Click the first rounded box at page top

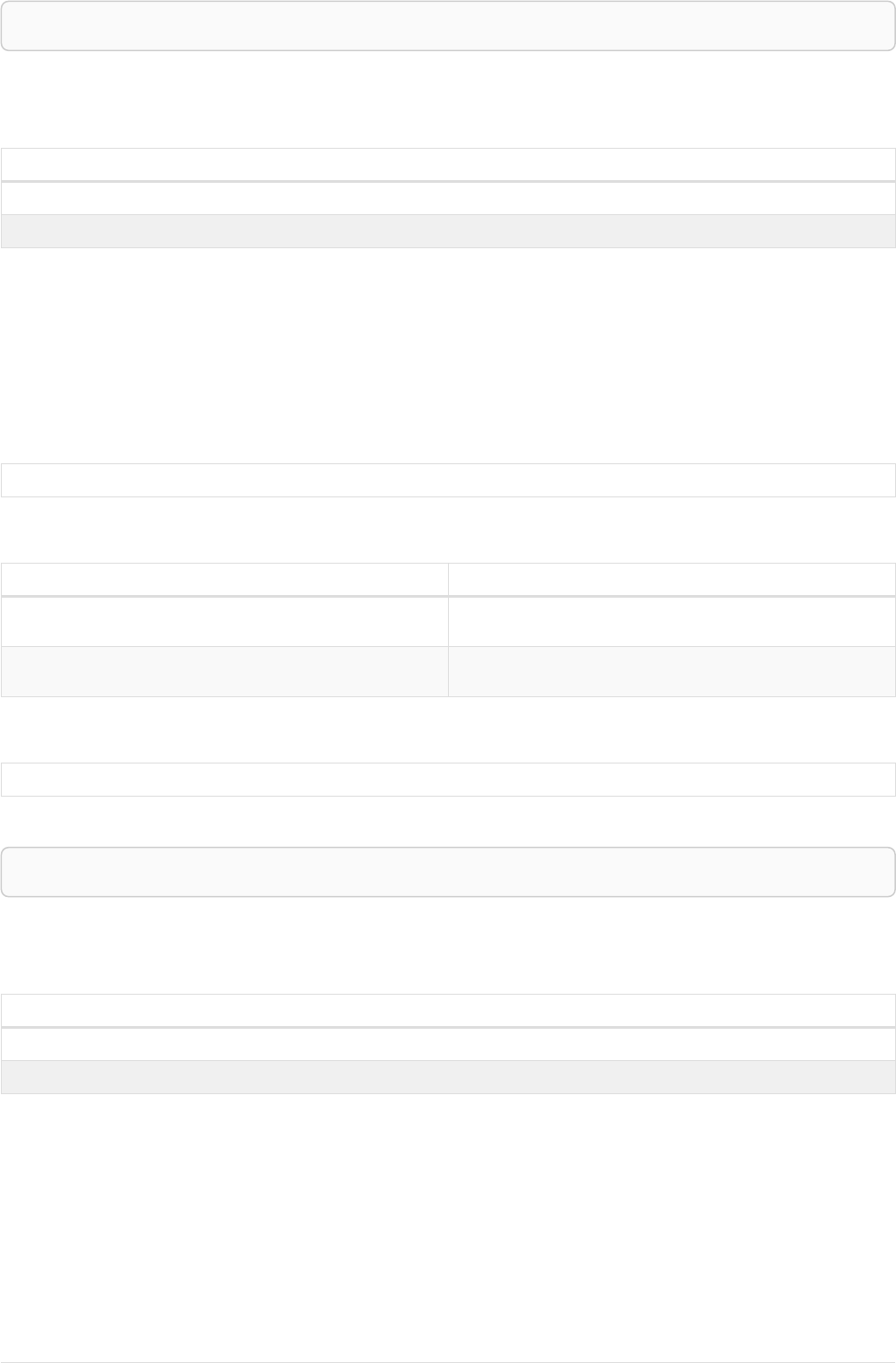click(x=448, y=25)
